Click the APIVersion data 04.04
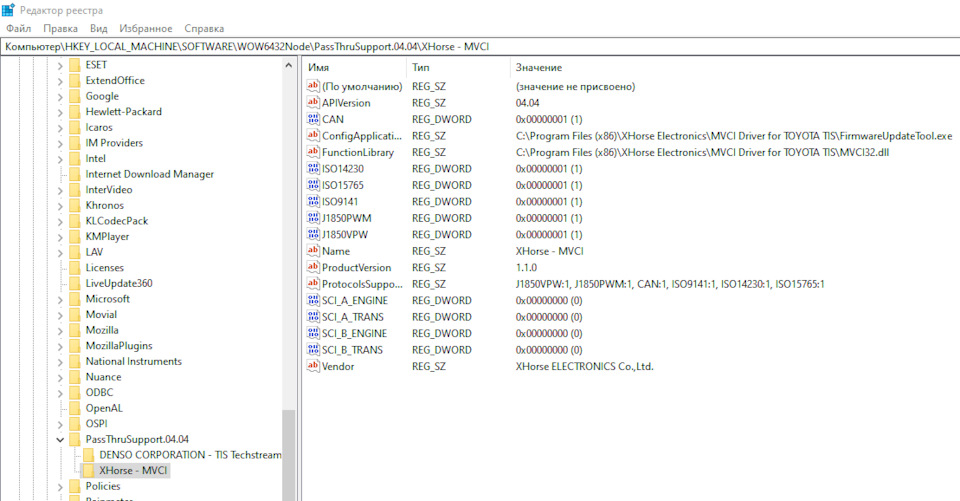Viewport: 960px width, 501px height. (527, 102)
